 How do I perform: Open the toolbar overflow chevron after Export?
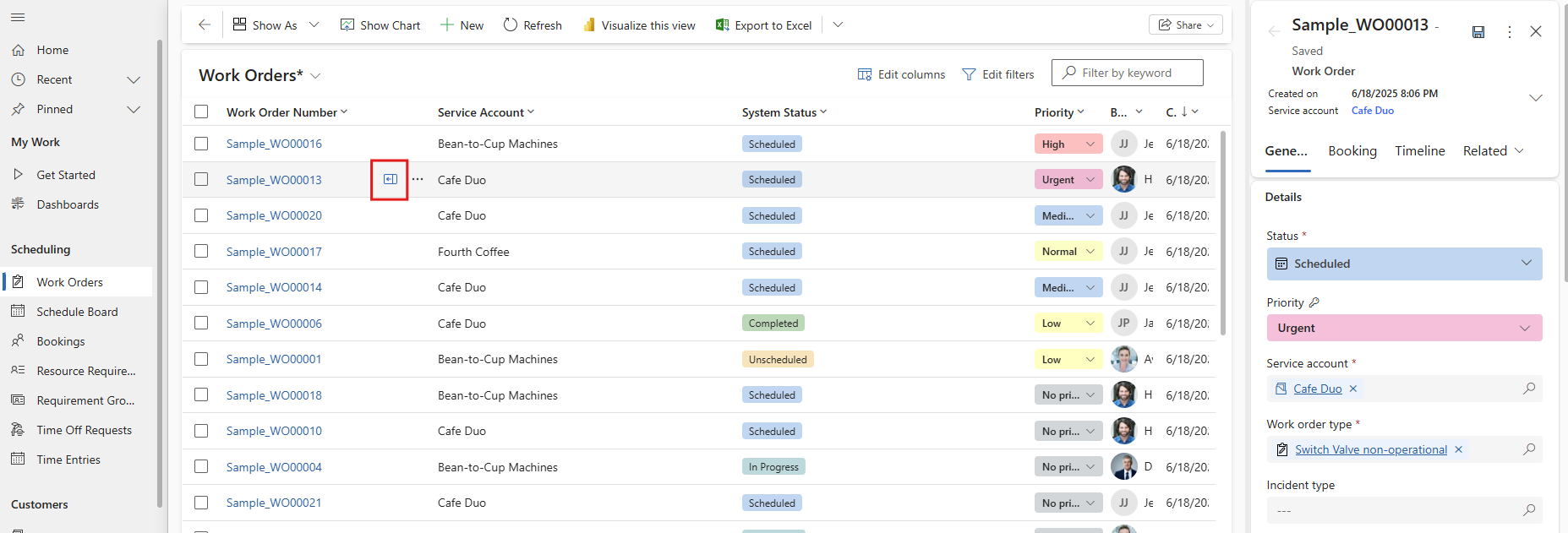coord(838,25)
